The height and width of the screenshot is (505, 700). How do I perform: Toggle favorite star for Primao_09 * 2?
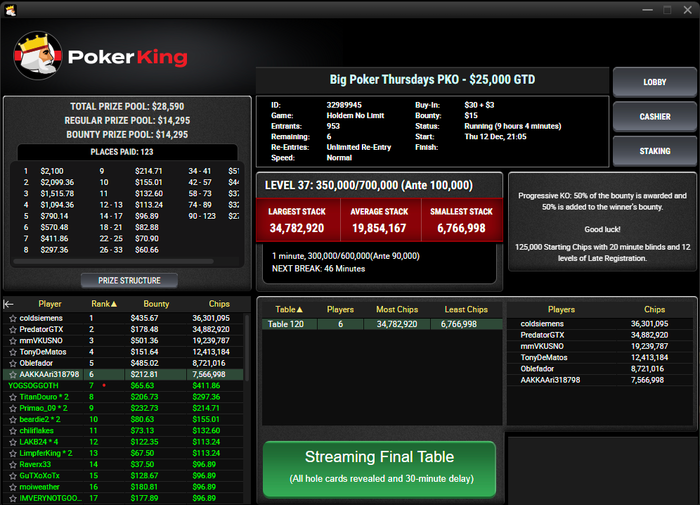coord(12,408)
